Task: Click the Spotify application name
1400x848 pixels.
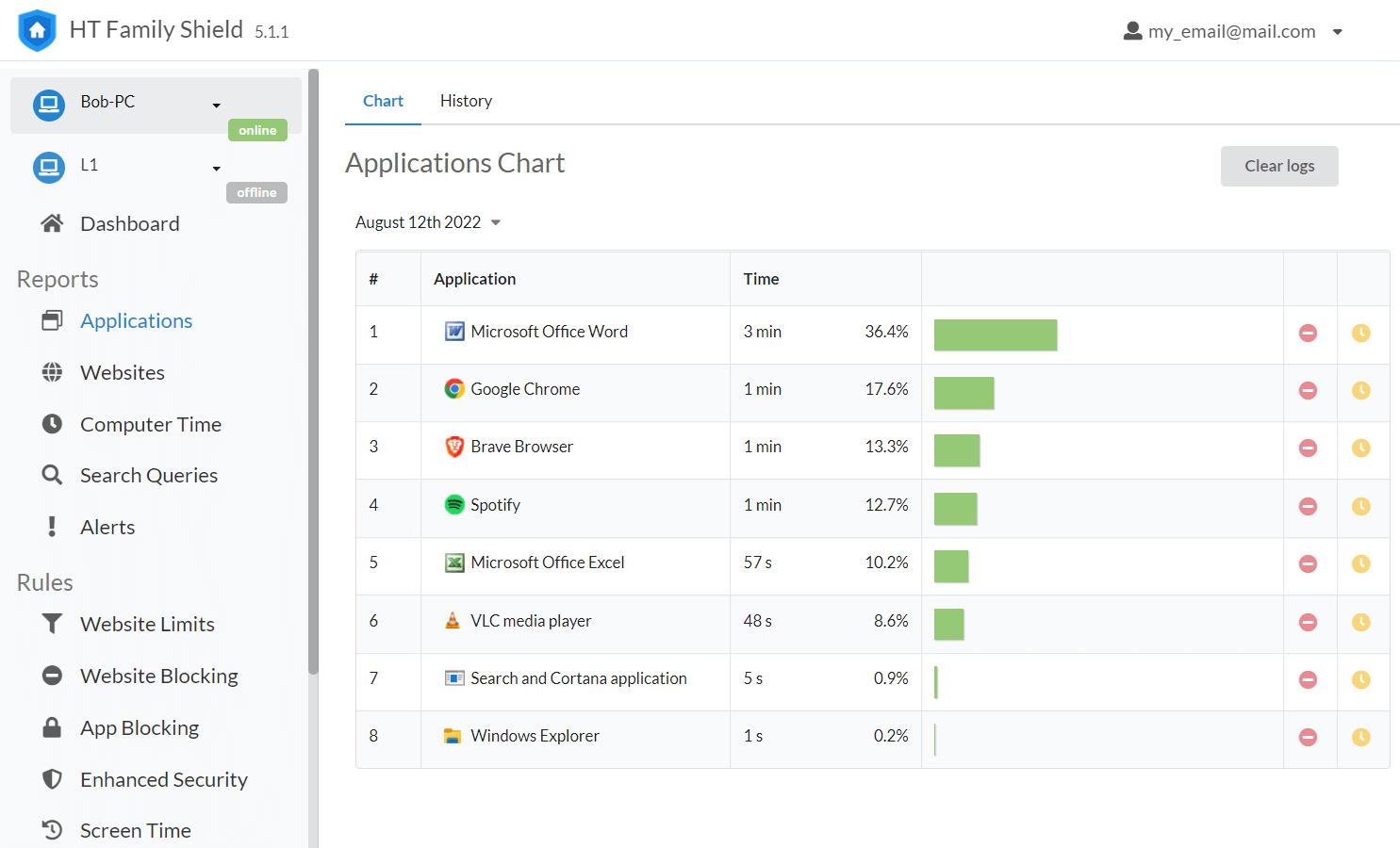Action: pos(496,505)
